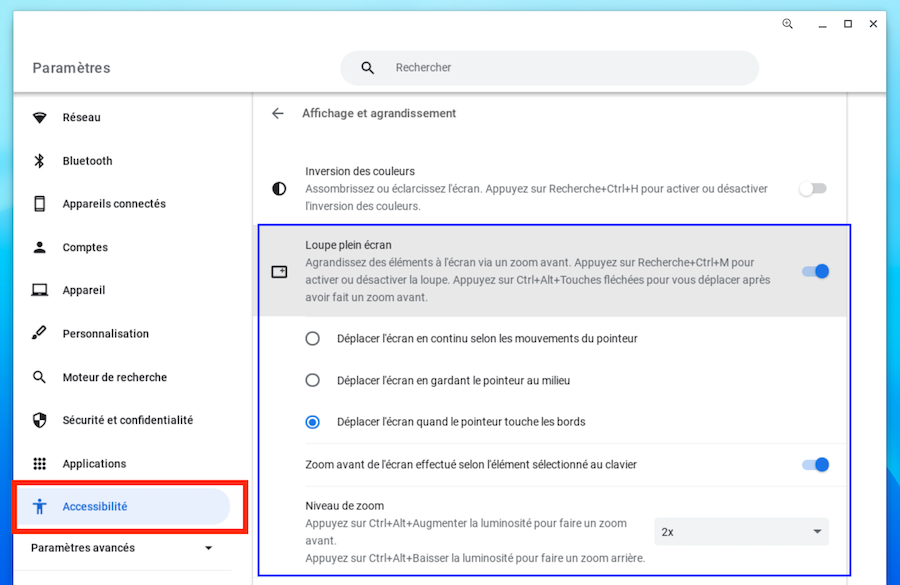
Task: Click the Appareil laptop icon
Action: point(40,291)
